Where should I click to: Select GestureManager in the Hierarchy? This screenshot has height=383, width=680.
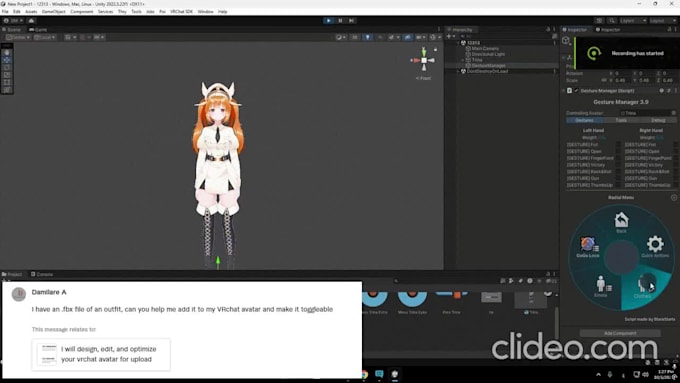488,65
